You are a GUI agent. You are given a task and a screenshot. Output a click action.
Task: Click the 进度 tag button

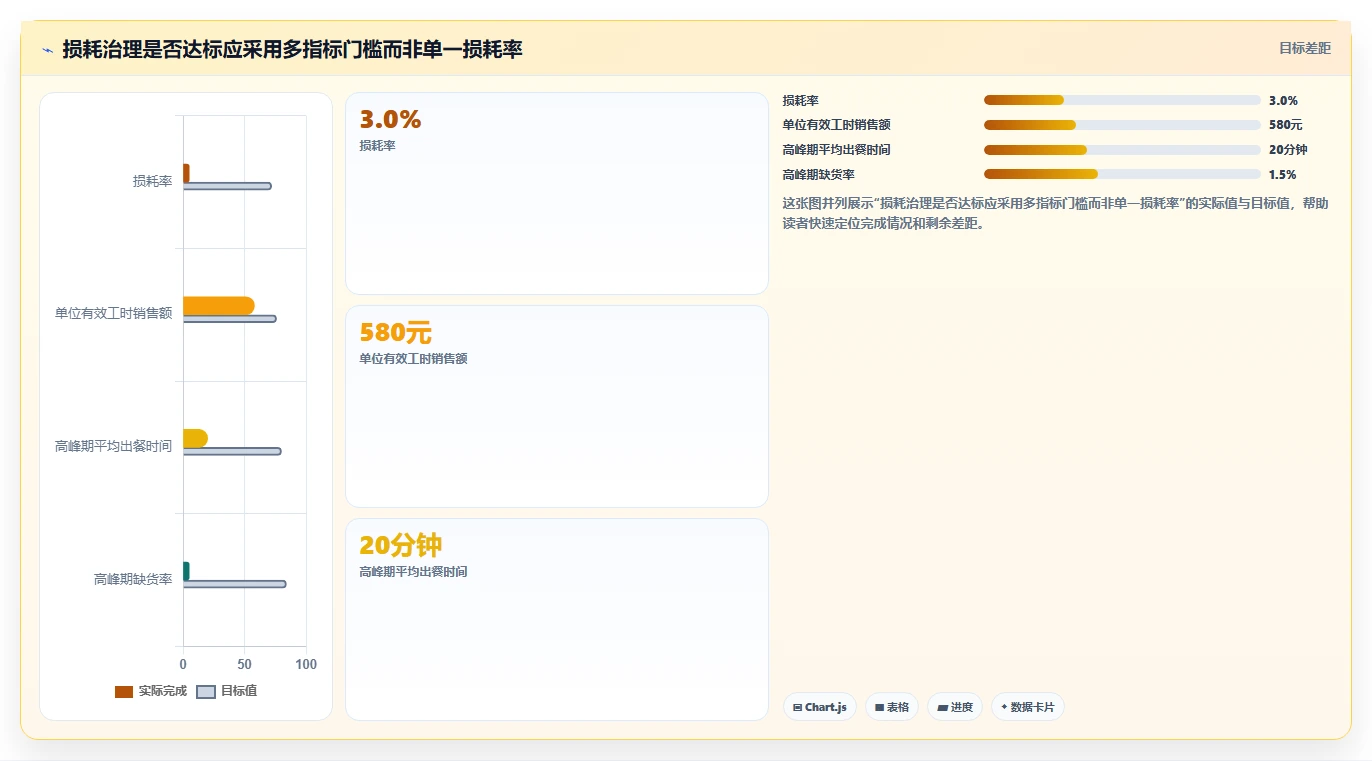pyautogui.click(x=955, y=707)
